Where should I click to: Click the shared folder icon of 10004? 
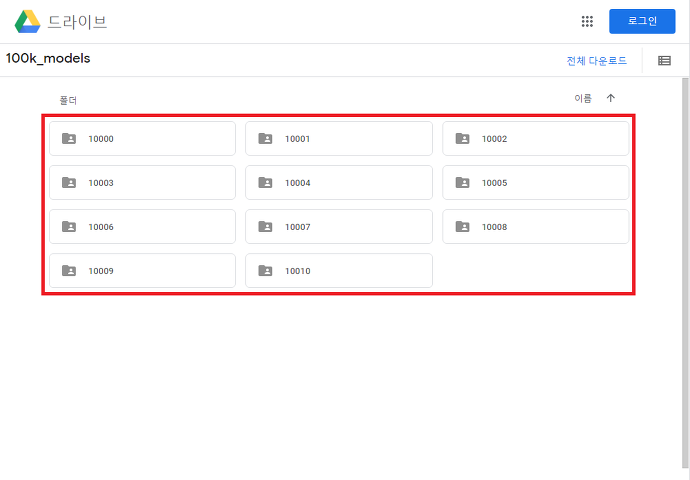(x=265, y=183)
